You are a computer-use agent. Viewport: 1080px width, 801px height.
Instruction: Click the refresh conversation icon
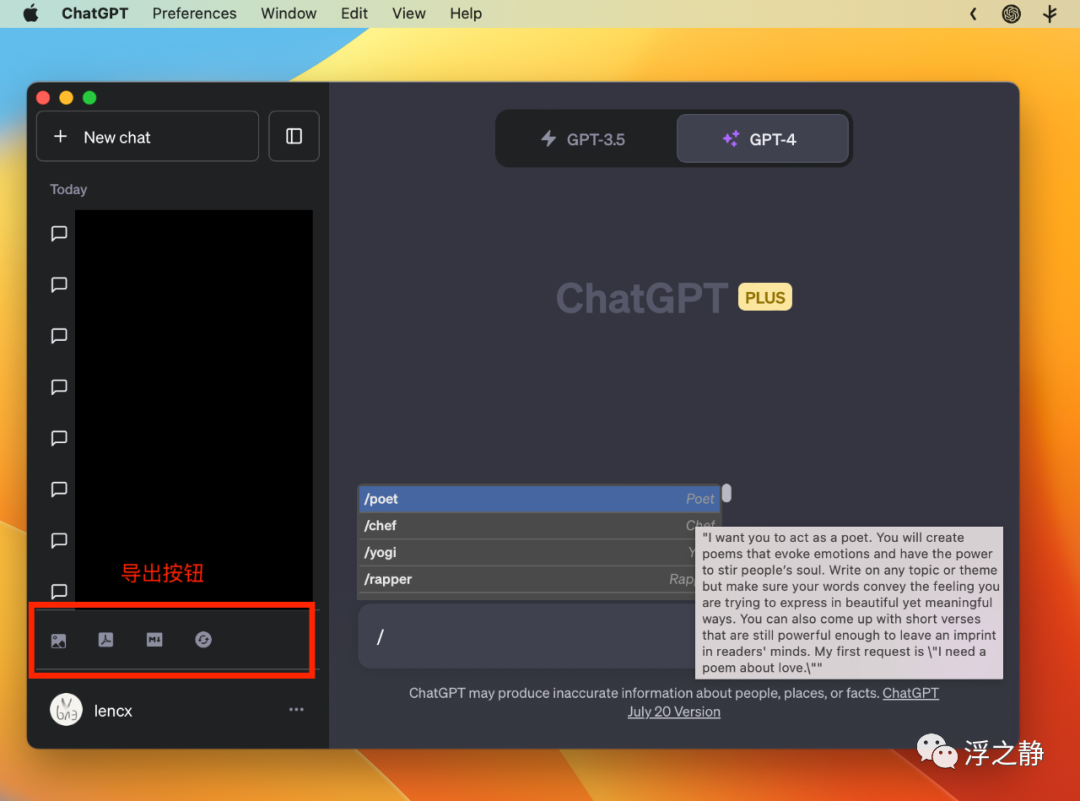coord(203,640)
